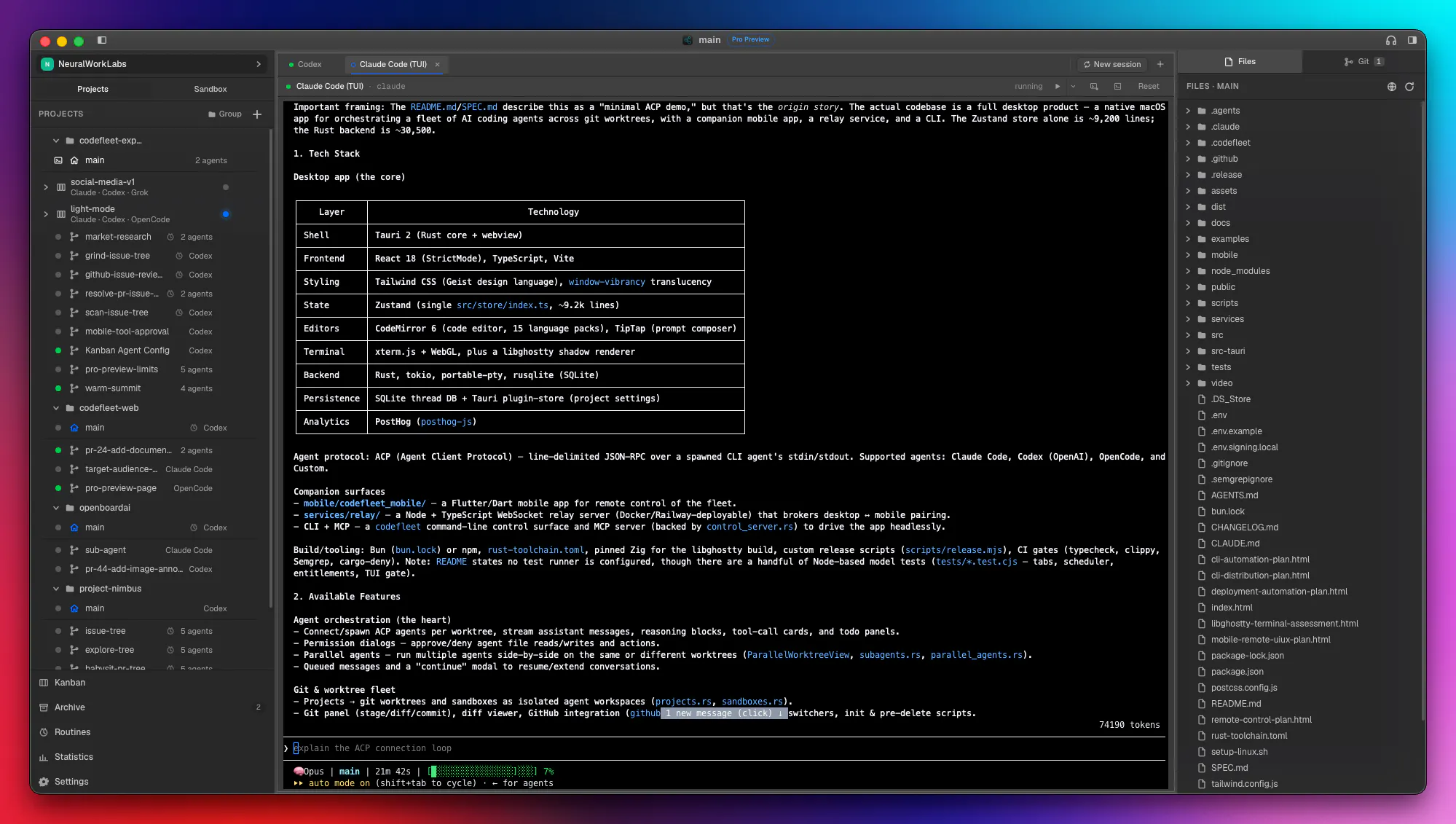Collapse the codefleet-web project group

pyautogui.click(x=56, y=408)
